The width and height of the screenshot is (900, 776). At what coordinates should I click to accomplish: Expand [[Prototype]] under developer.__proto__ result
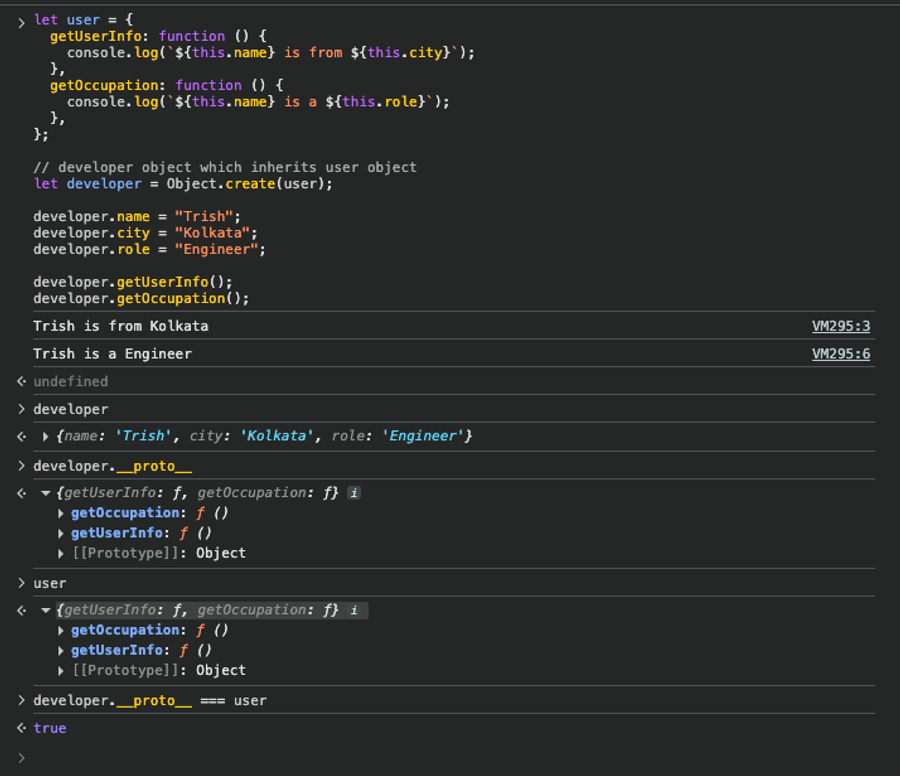point(62,553)
